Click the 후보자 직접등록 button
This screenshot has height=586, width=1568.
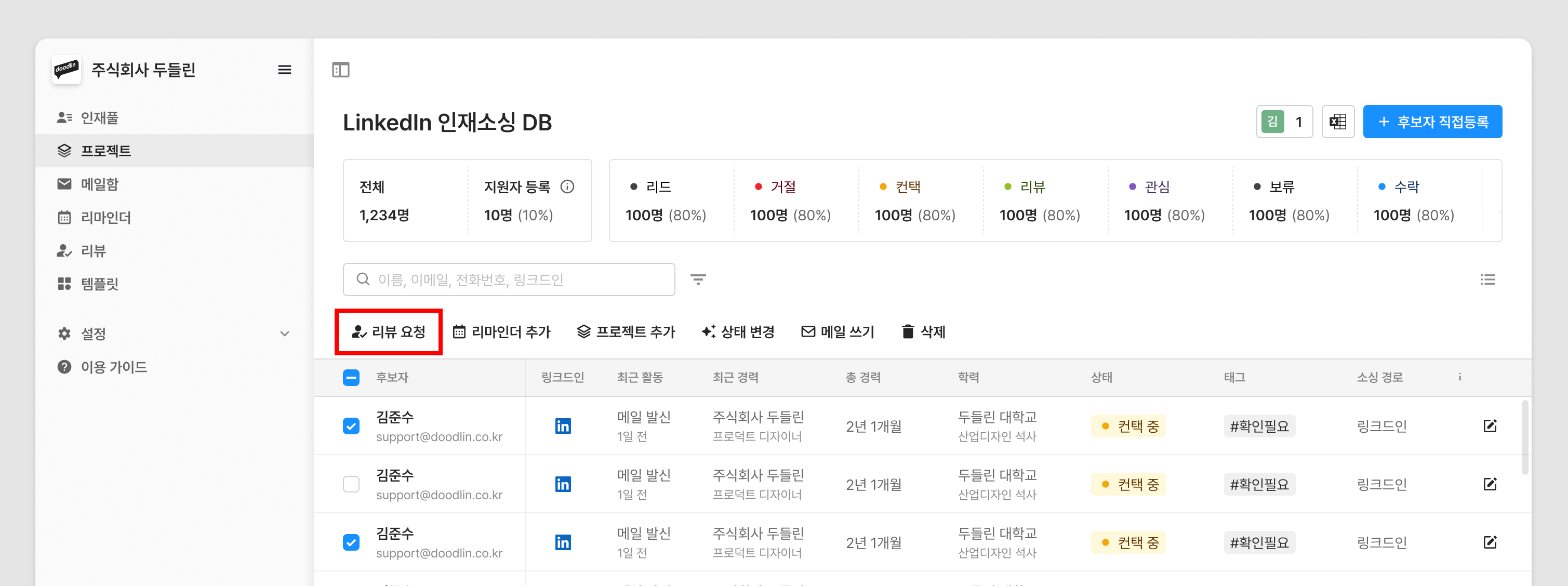coord(1432,122)
